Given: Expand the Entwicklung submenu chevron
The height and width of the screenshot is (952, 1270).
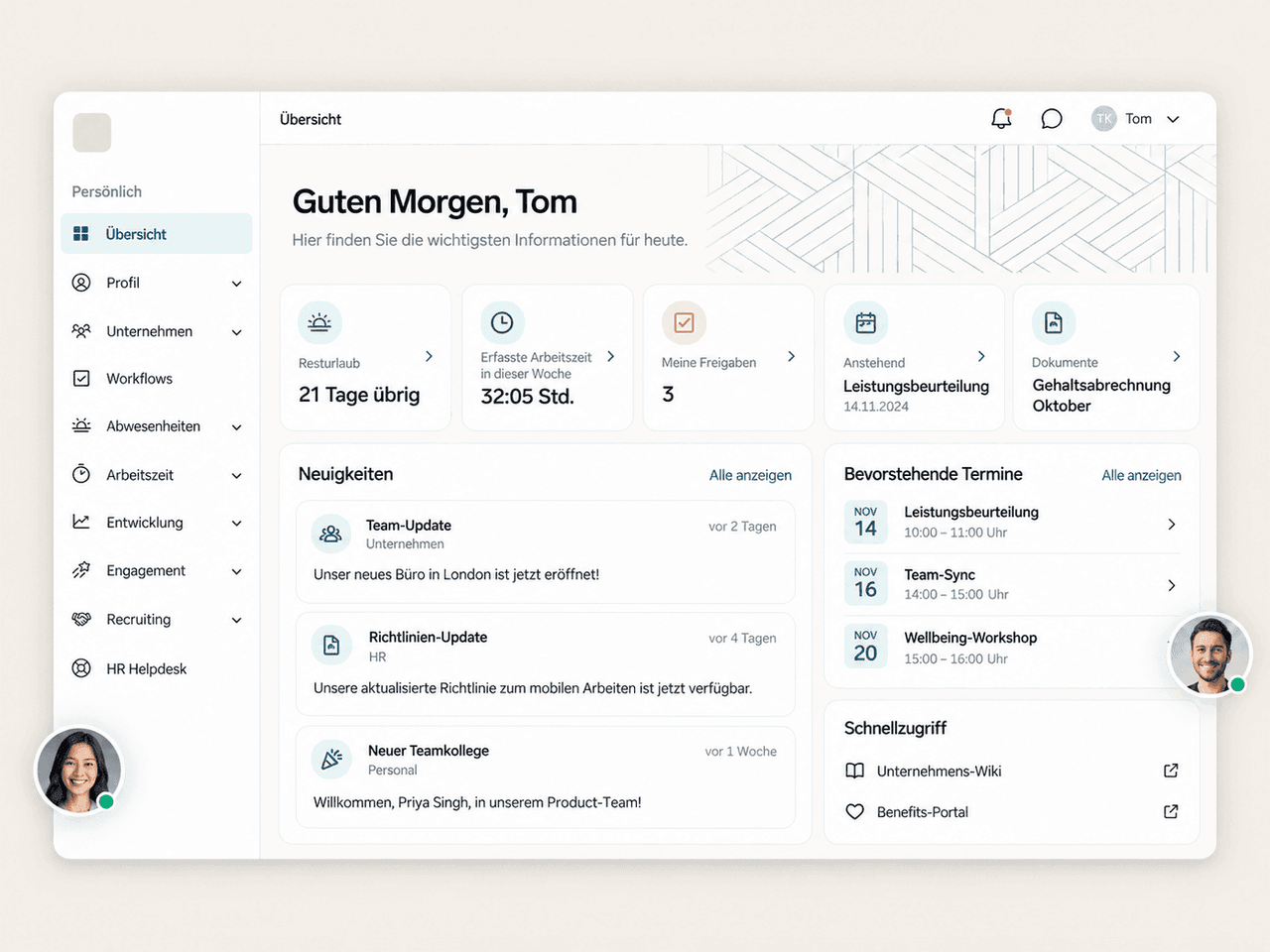Looking at the screenshot, I should [236, 524].
